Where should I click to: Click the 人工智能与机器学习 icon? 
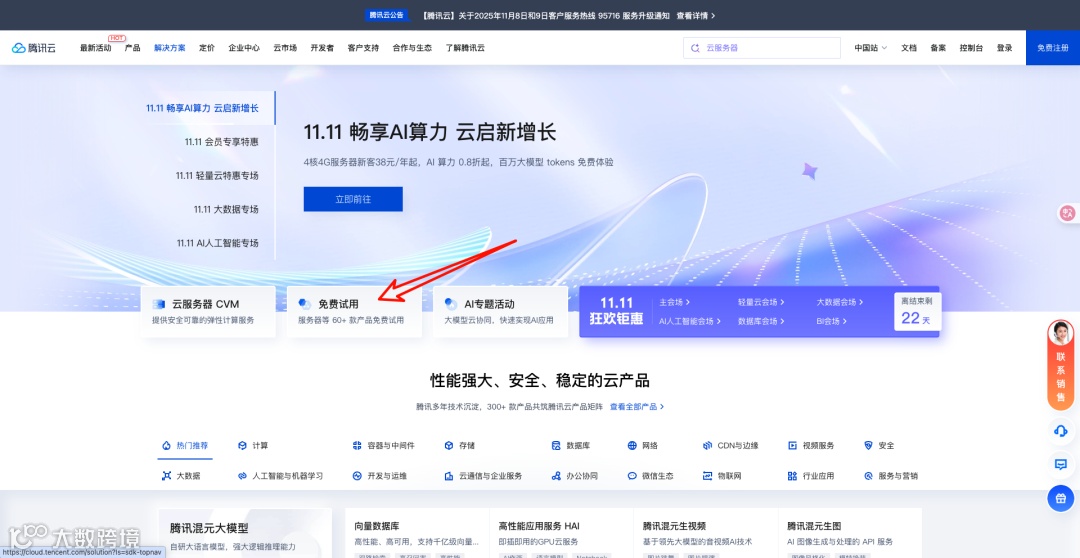pyautogui.click(x=242, y=476)
